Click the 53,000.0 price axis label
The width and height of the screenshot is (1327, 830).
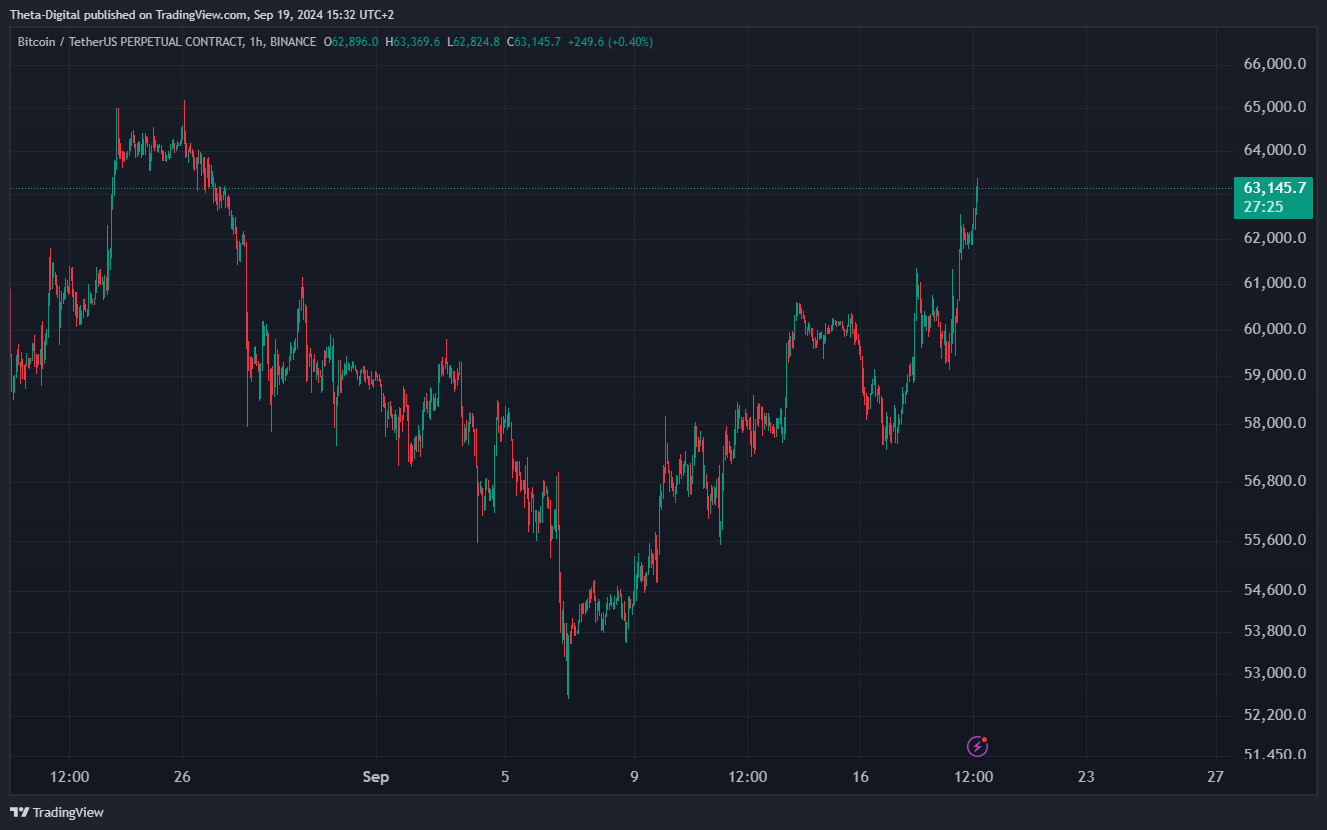[x=1274, y=673]
